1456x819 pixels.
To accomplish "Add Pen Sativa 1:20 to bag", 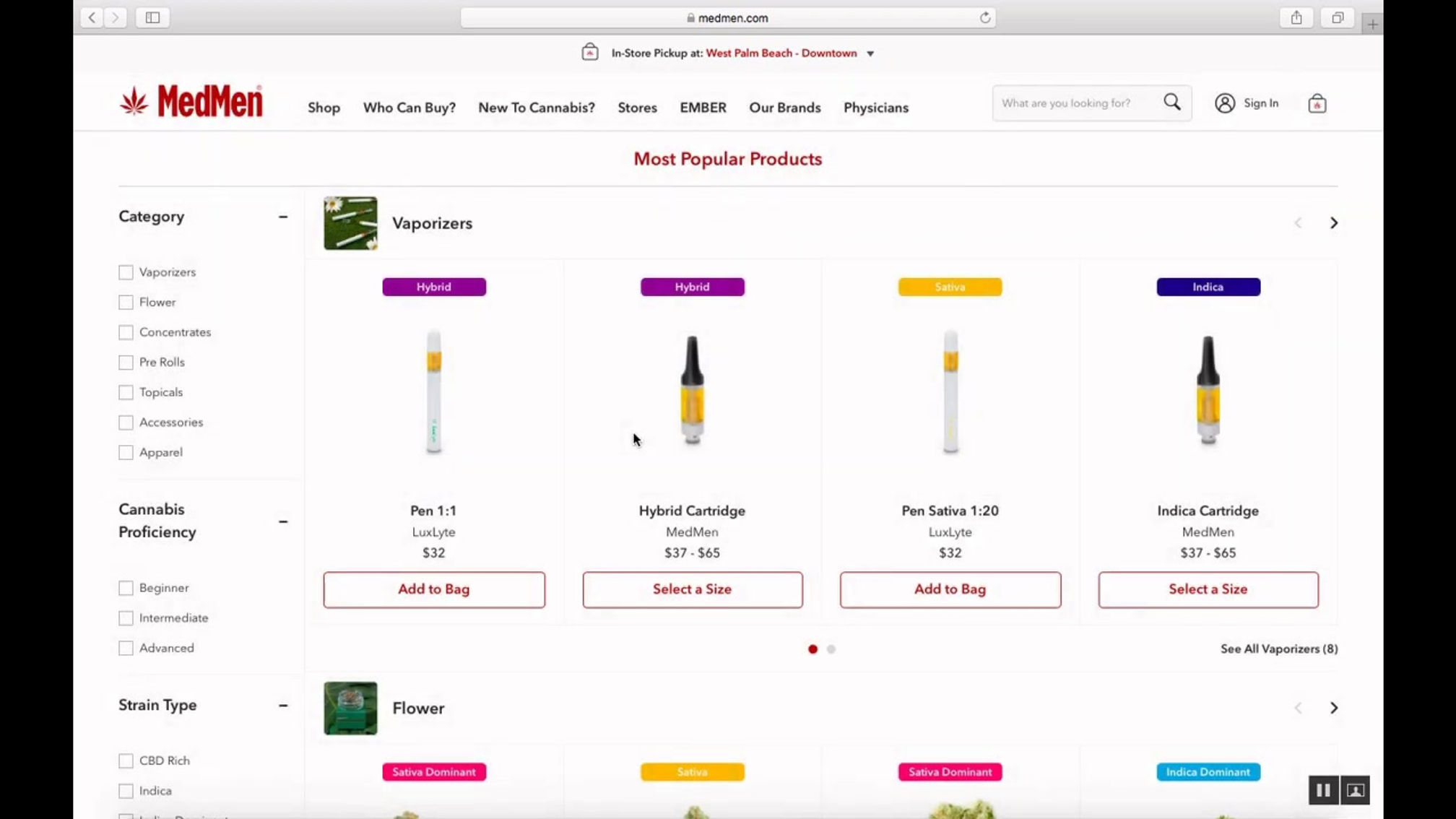I will 950,589.
